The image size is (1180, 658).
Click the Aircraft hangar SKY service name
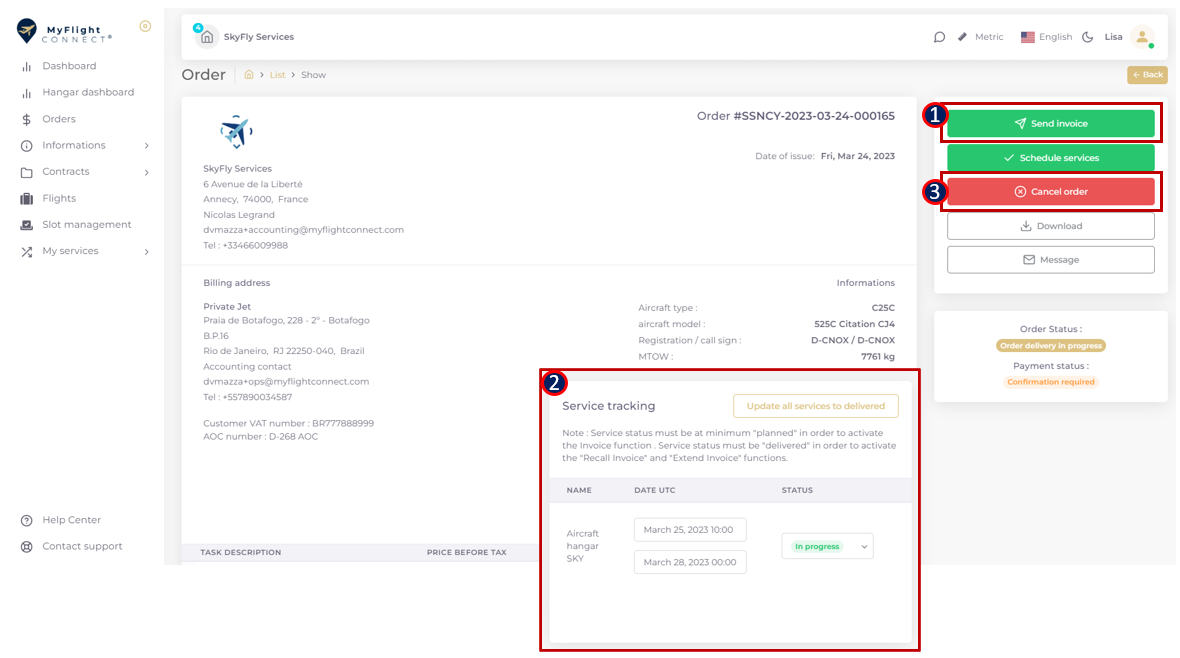(582, 546)
